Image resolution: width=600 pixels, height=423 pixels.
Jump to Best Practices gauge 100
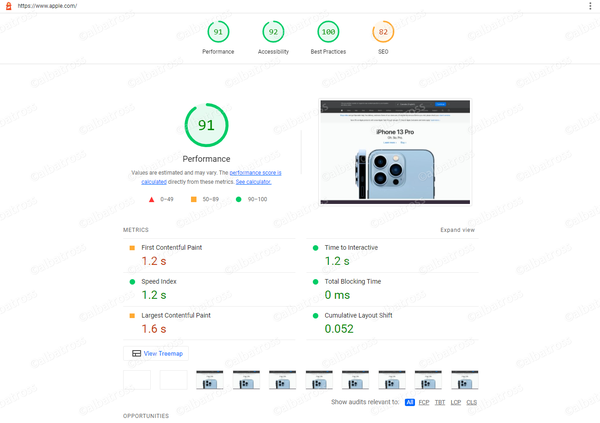pos(328,32)
